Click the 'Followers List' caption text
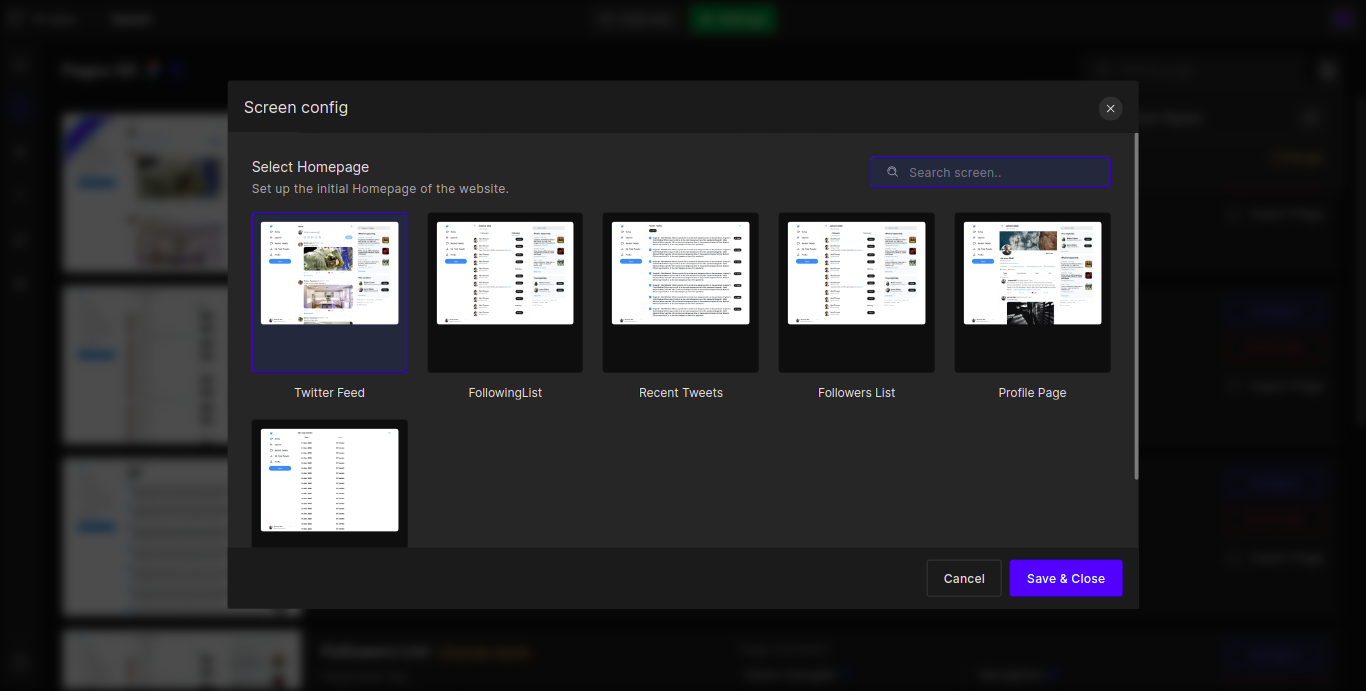Screen dimensions: 1366x691 click(856, 393)
